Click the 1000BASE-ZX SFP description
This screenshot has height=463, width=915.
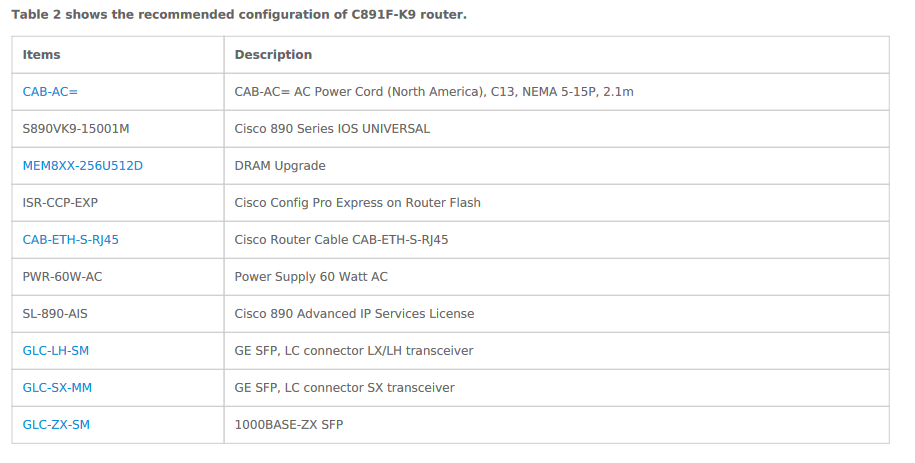tap(288, 425)
